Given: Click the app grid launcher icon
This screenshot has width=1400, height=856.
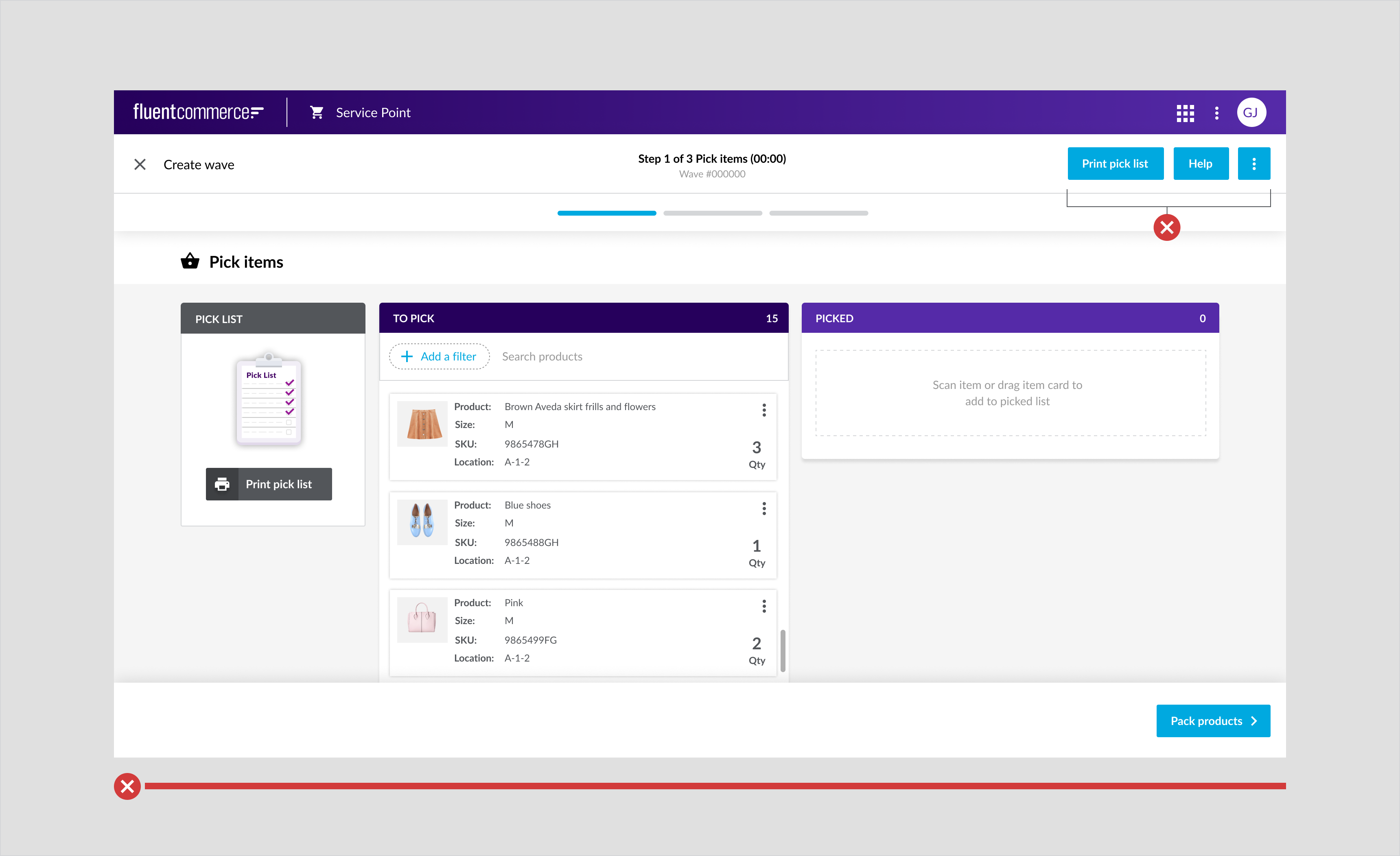Looking at the screenshot, I should click(1185, 112).
